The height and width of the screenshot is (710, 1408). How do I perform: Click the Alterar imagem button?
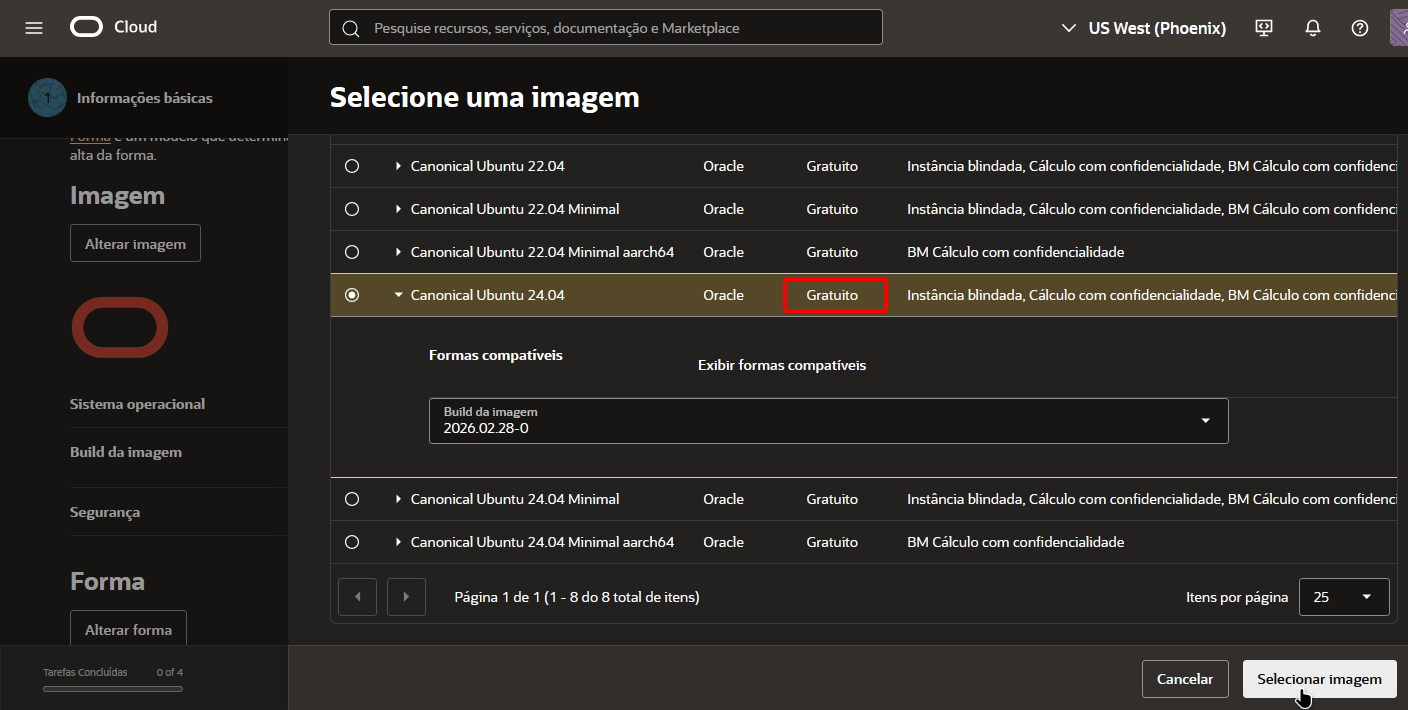click(135, 243)
